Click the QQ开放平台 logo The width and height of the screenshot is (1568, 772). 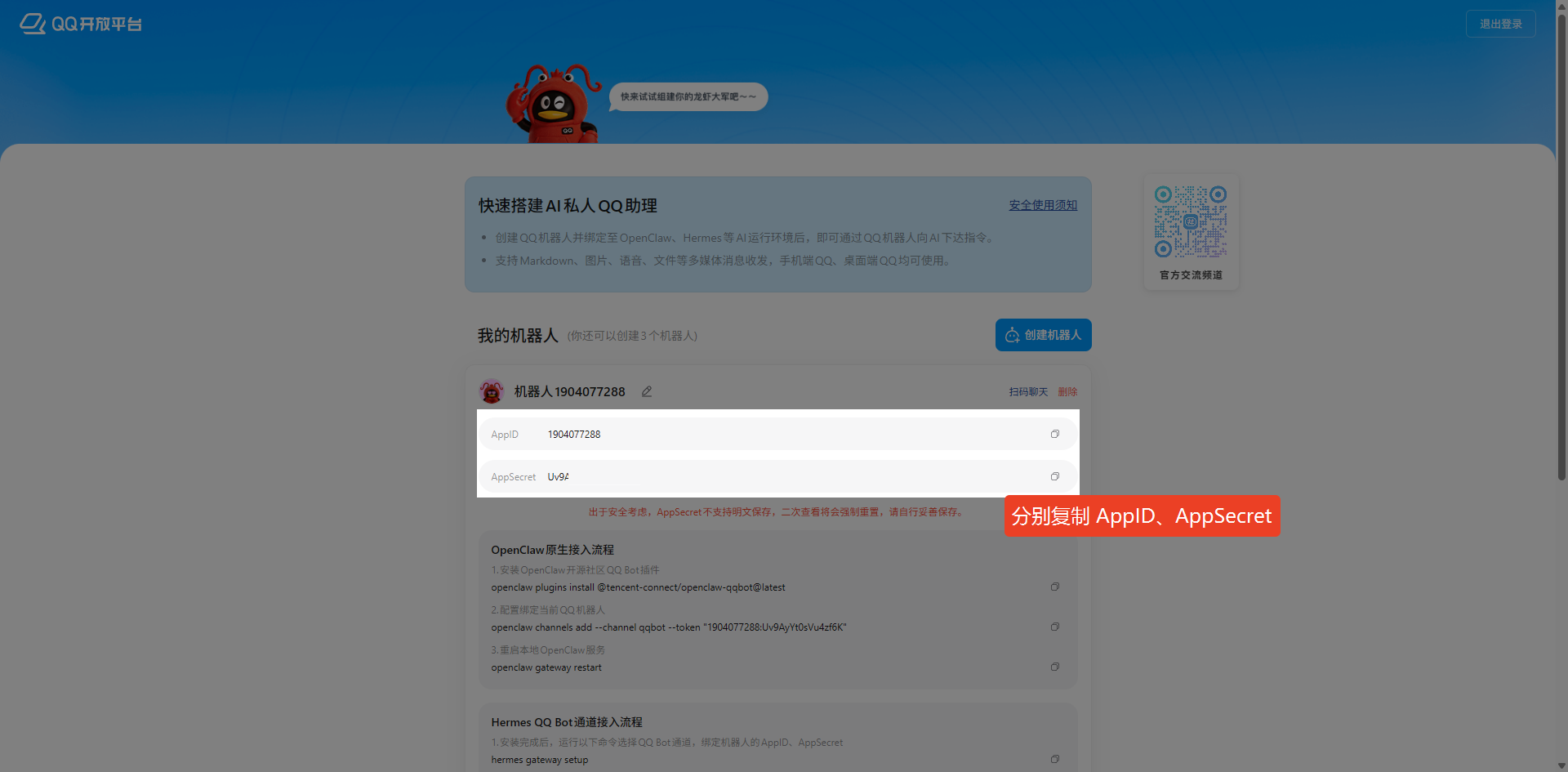point(81,24)
